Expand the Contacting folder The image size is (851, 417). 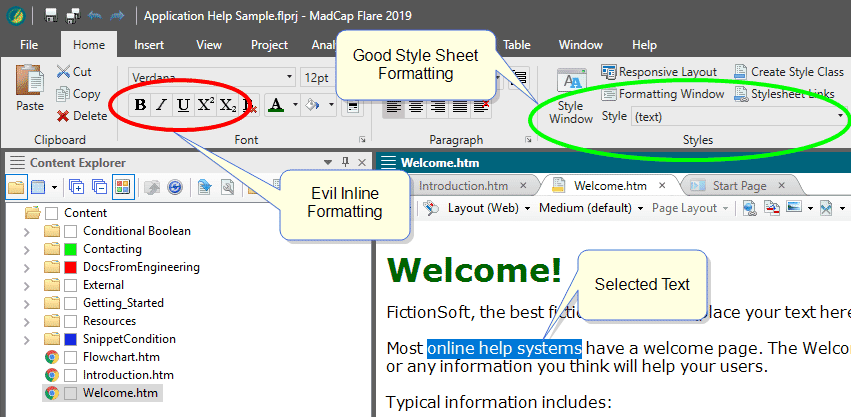(27, 250)
